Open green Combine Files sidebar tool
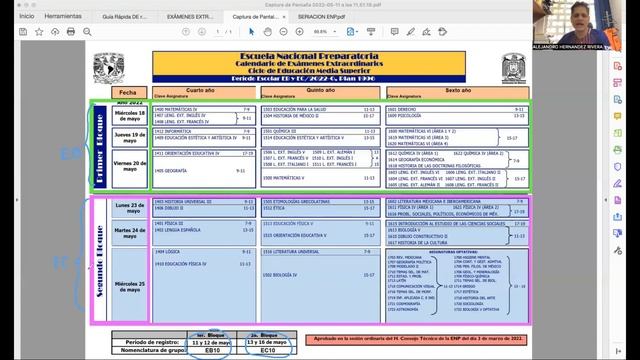640x360 pixels. (618, 133)
